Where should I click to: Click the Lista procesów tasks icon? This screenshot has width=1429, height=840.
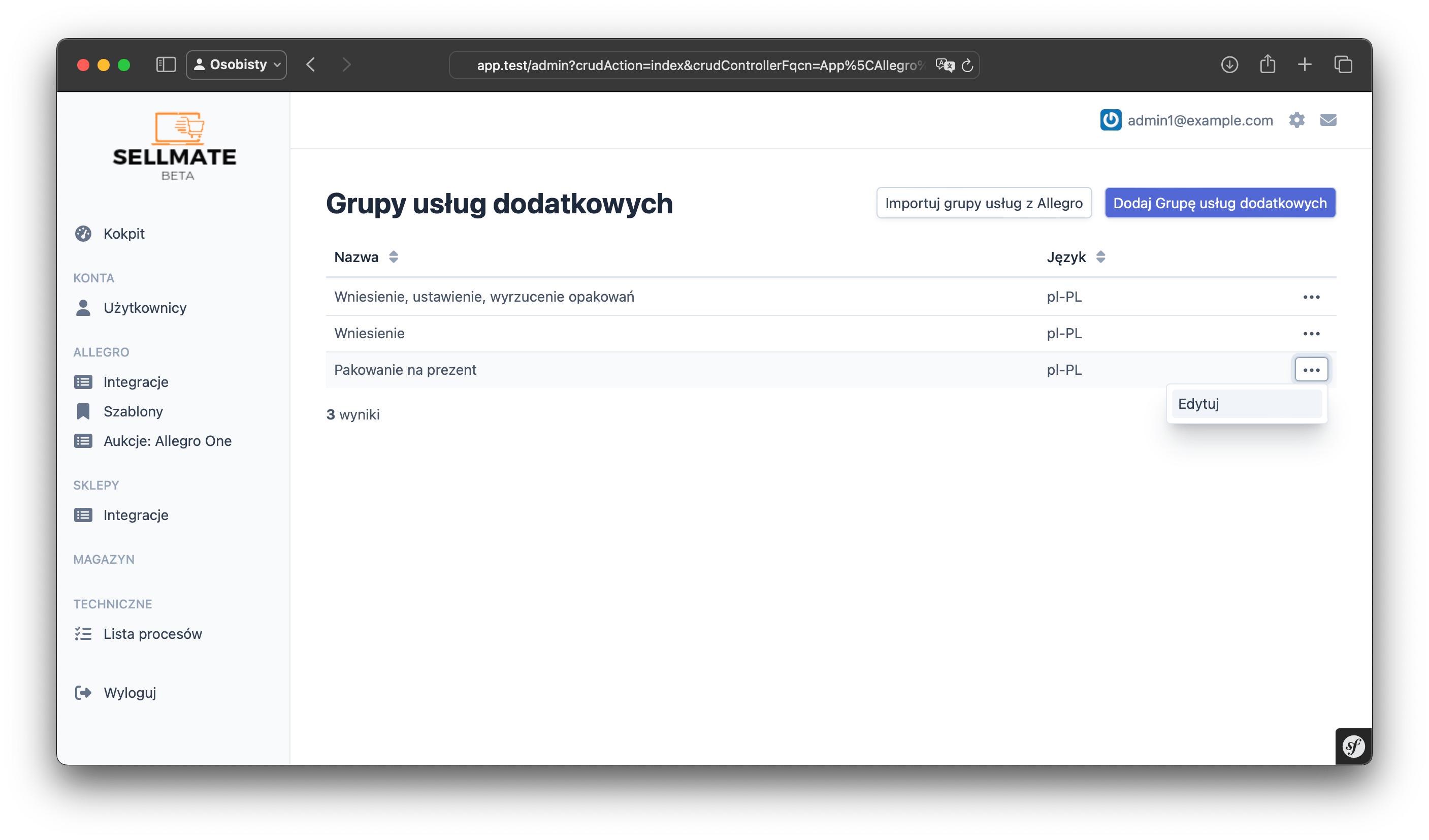[x=83, y=634]
